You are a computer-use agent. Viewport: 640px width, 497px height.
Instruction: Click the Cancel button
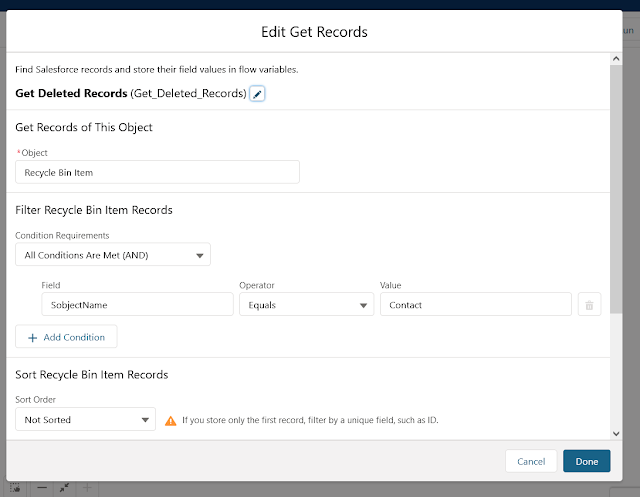[531, 461]
